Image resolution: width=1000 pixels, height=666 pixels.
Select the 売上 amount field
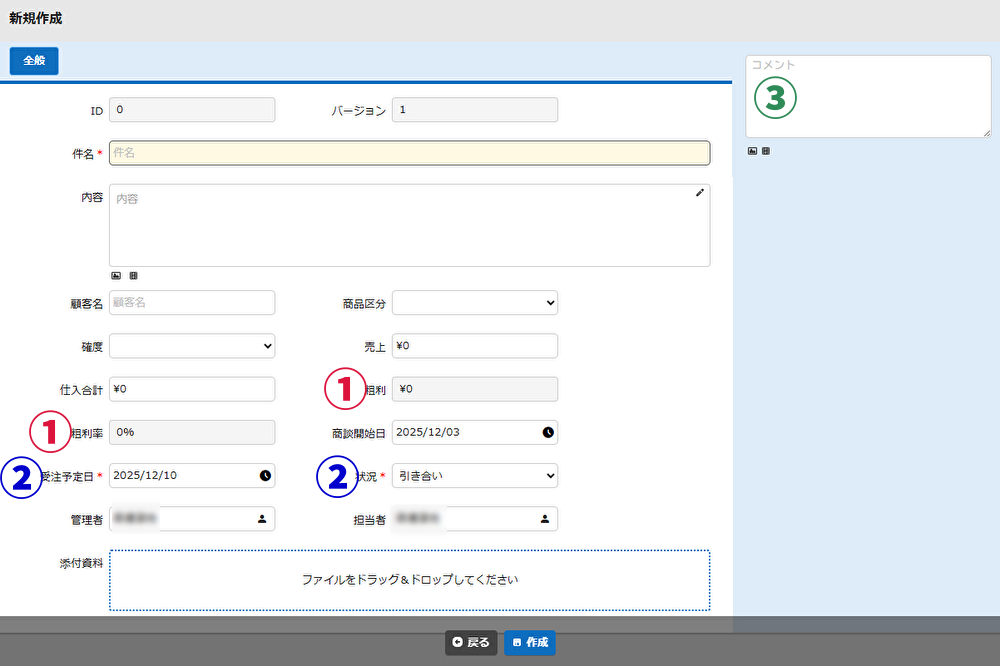474,345
